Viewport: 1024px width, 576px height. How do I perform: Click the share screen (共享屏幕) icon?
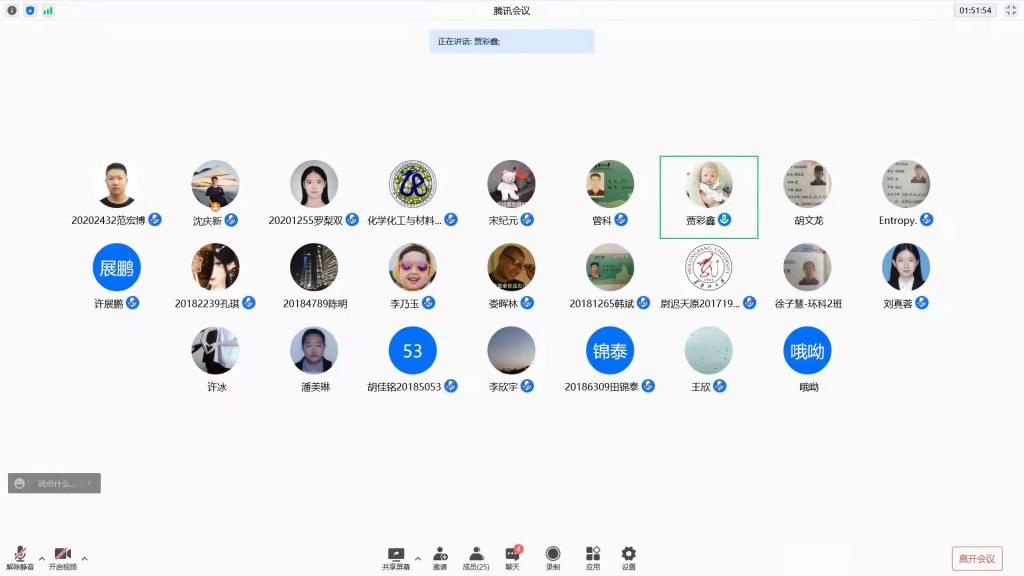(396, 557)
